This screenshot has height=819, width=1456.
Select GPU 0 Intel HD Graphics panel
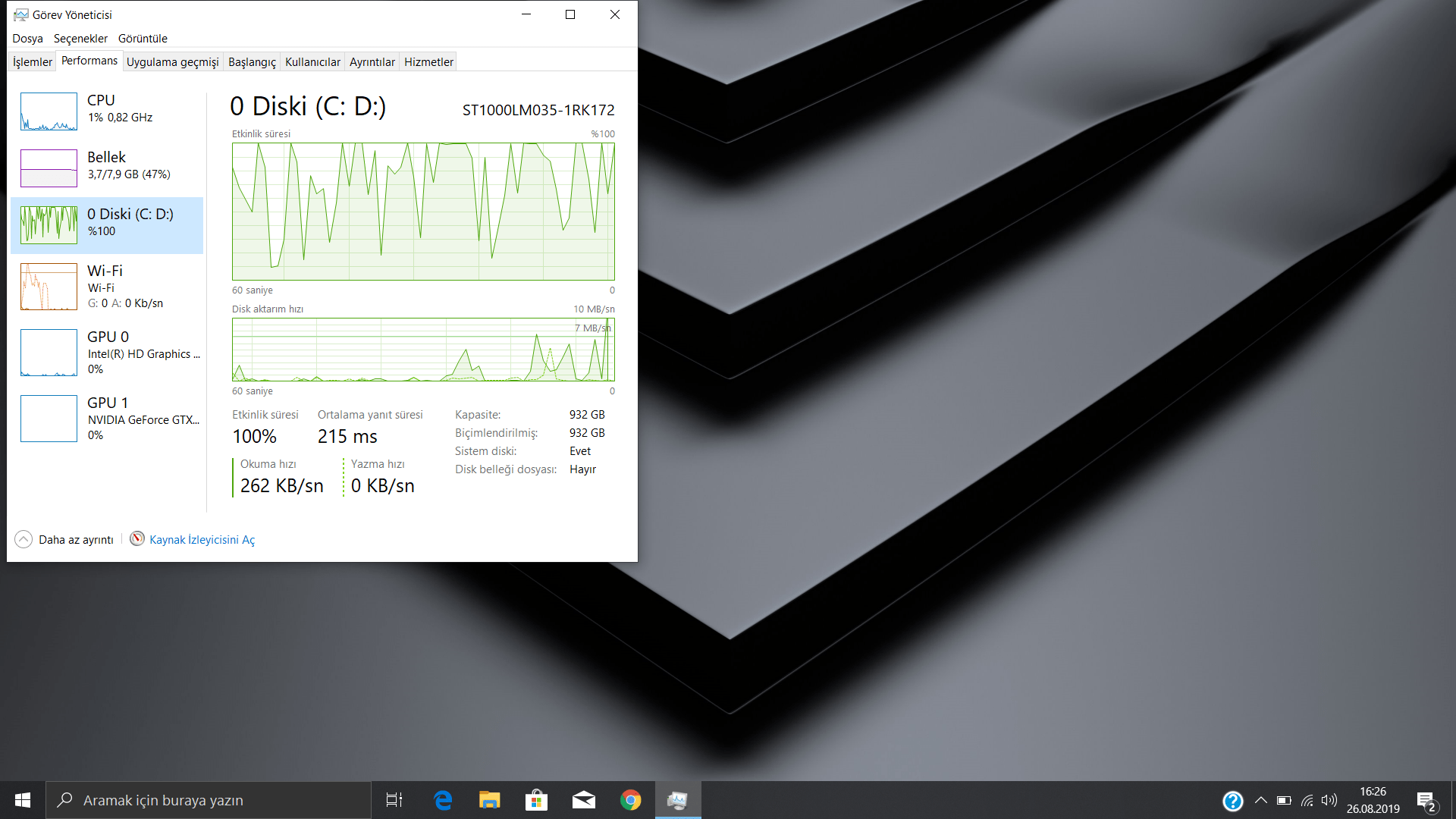click(106, 352)
